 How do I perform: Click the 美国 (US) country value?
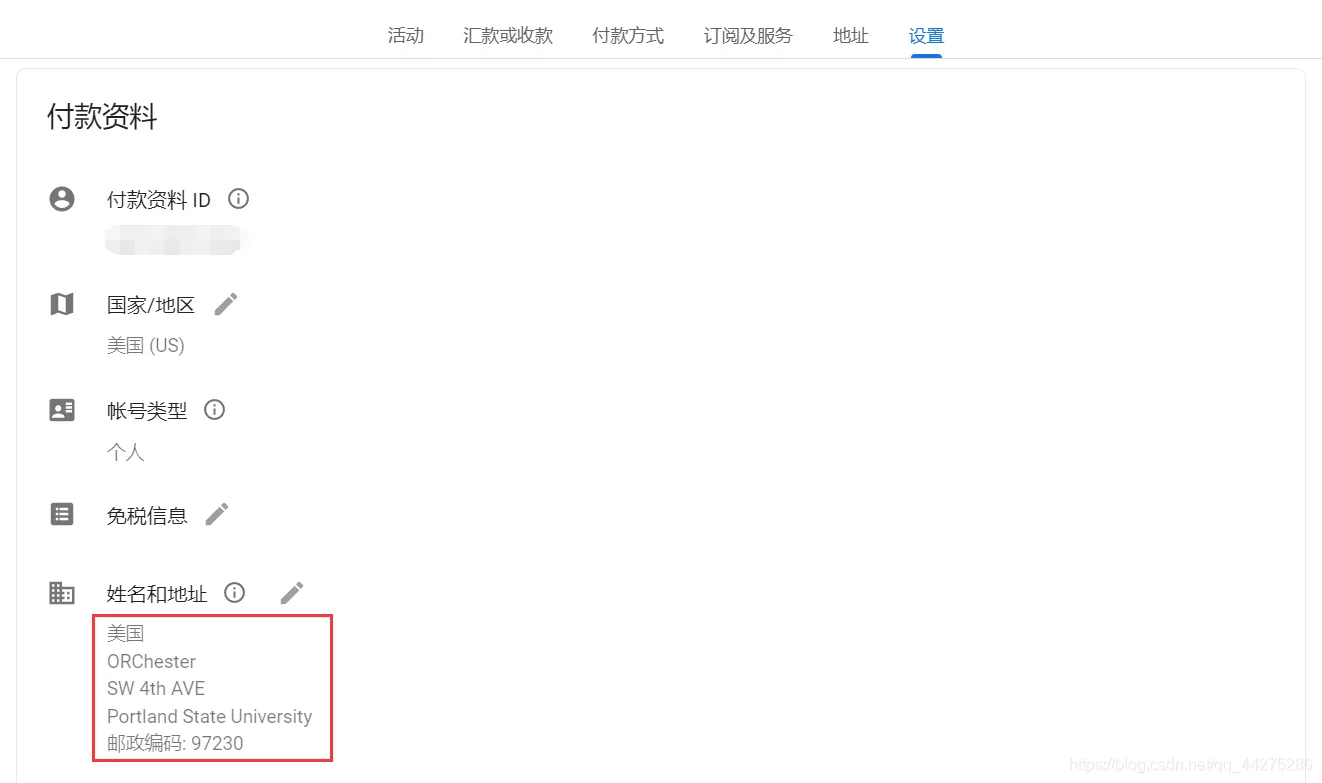click(x=146, y=346)
